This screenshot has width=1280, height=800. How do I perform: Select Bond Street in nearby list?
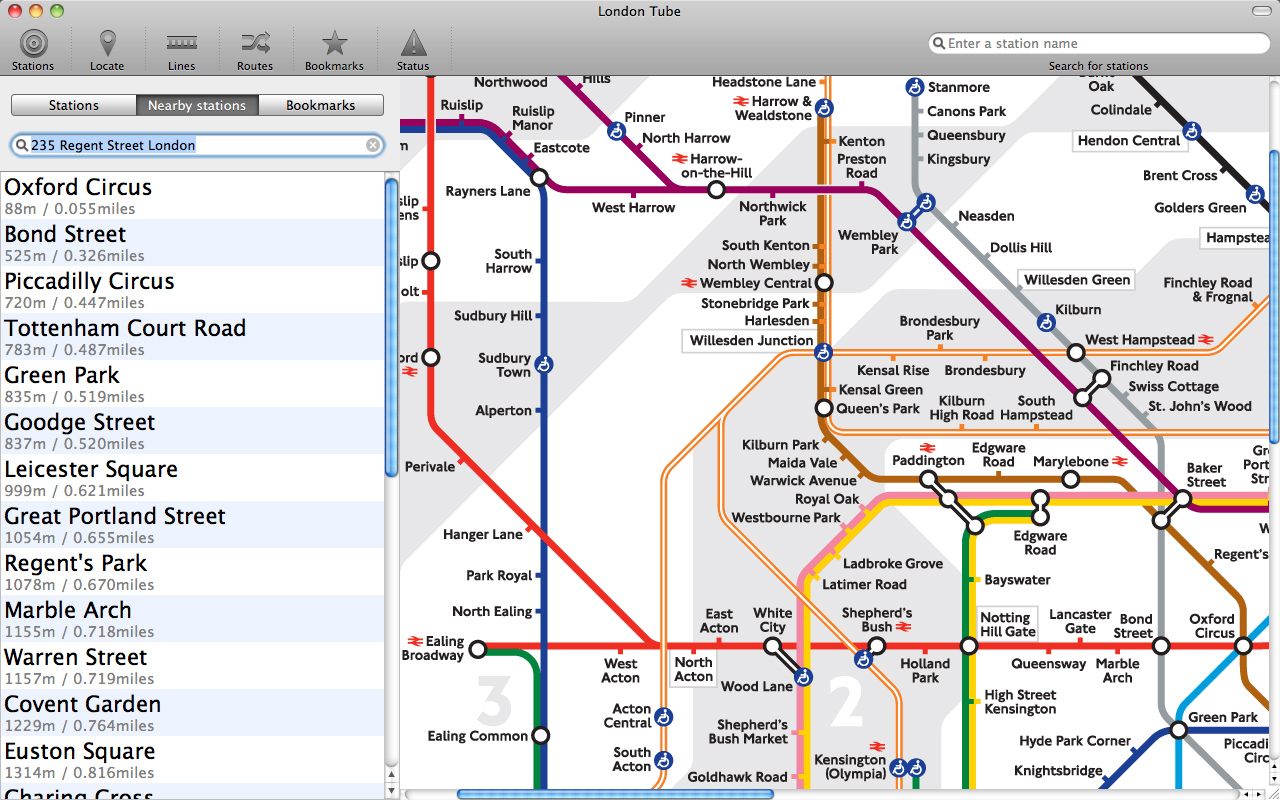[192, 243]
